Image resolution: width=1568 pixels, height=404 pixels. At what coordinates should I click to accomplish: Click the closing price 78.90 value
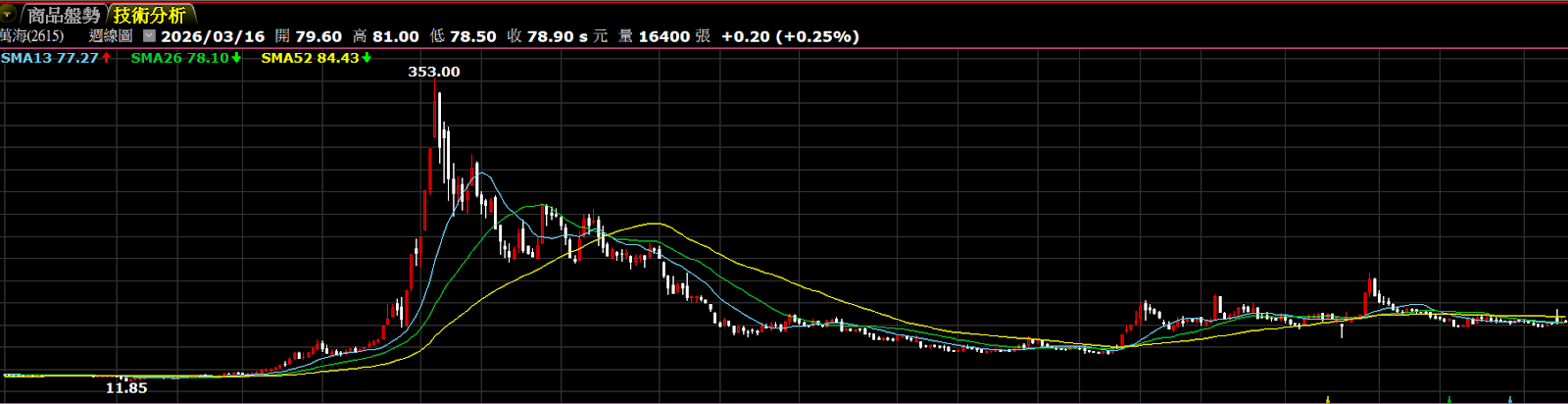coord(551,36)
